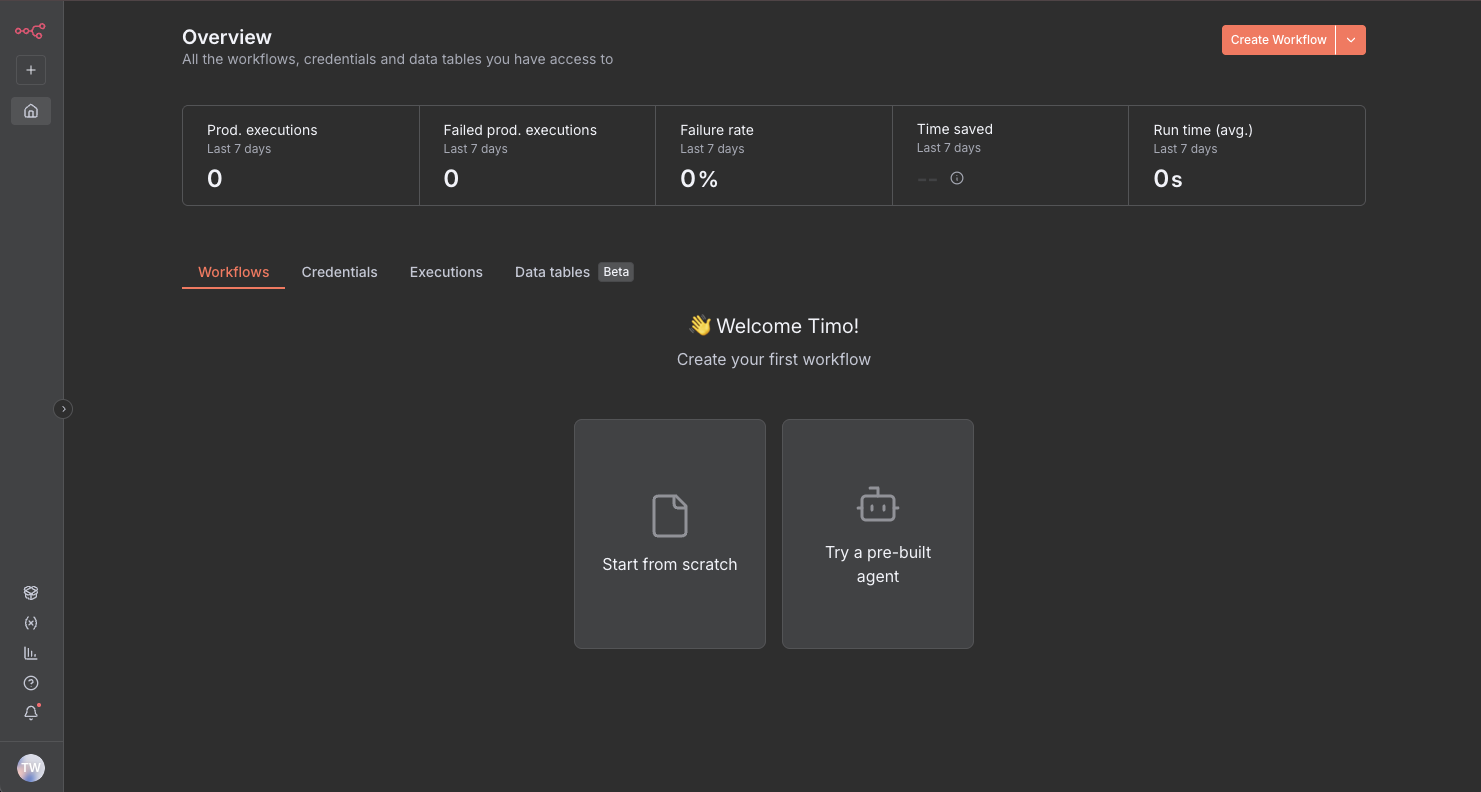
Task: Switch to the Executions tab
Action: (446, 272)
